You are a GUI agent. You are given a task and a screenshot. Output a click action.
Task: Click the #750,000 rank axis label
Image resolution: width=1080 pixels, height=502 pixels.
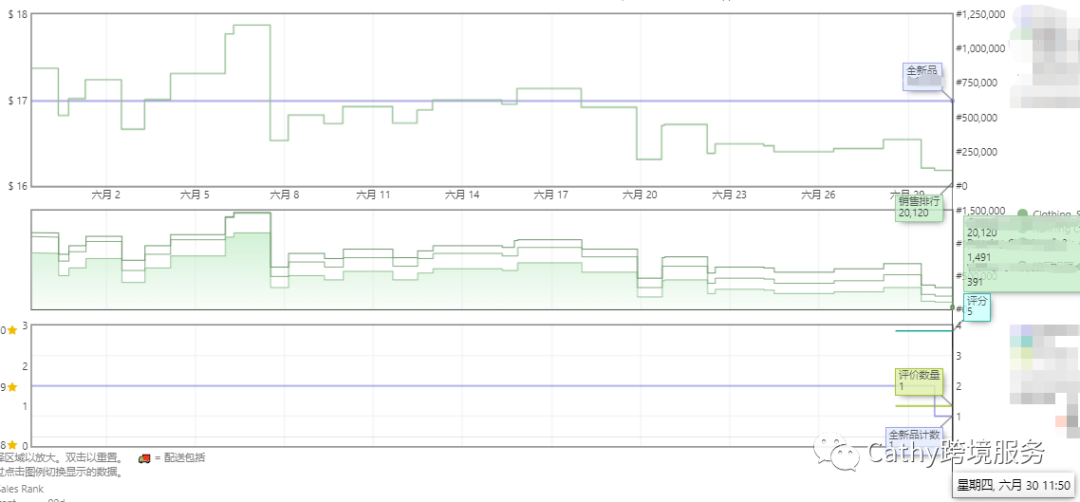point(978,83)
